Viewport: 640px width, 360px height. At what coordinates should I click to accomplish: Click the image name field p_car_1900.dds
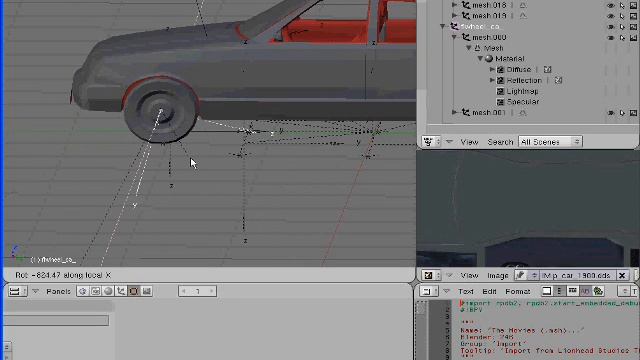point(577,276)
